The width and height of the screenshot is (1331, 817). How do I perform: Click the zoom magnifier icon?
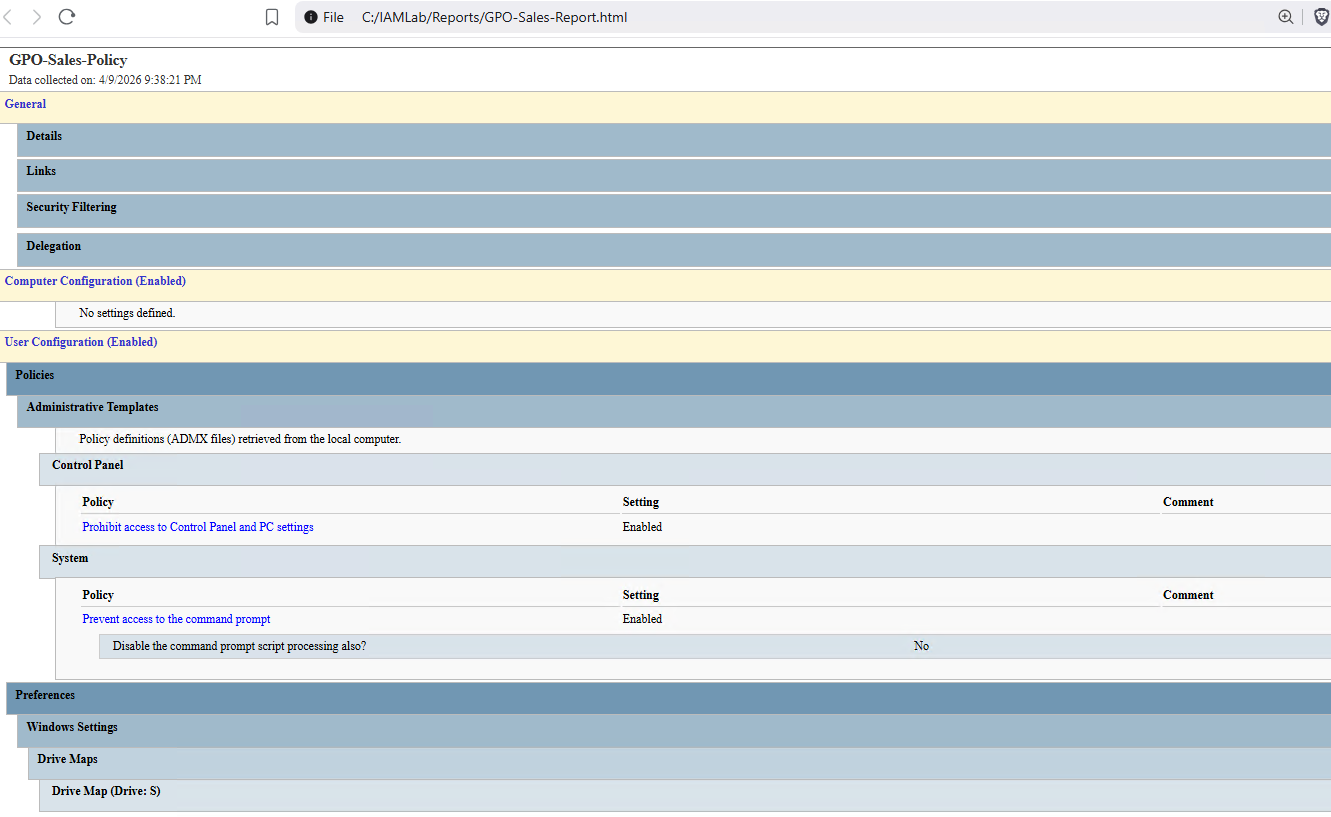[1286, 16]
